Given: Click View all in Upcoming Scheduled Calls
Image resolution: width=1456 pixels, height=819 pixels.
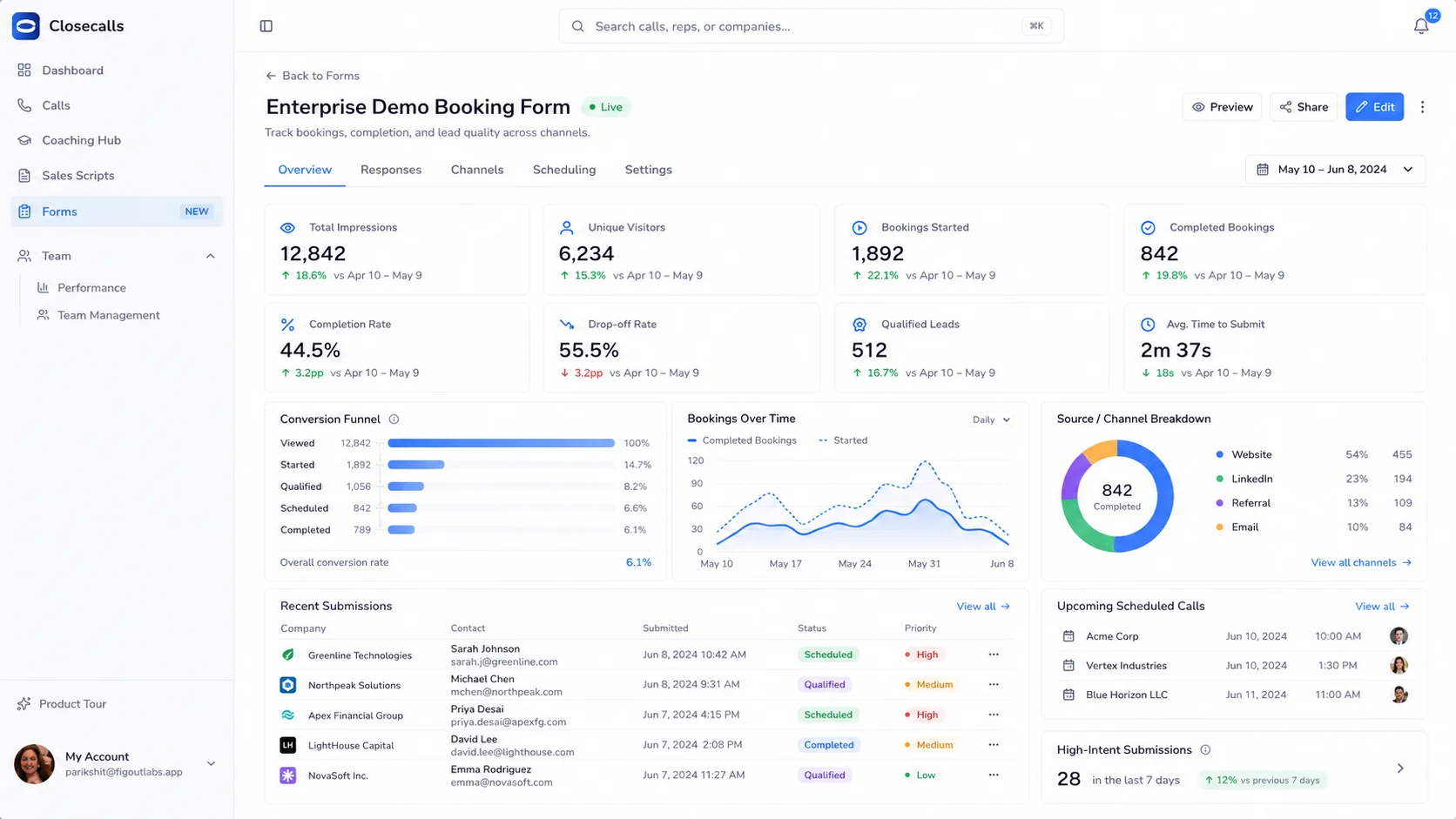Looking at the screenshot, I should (1382, 606).
